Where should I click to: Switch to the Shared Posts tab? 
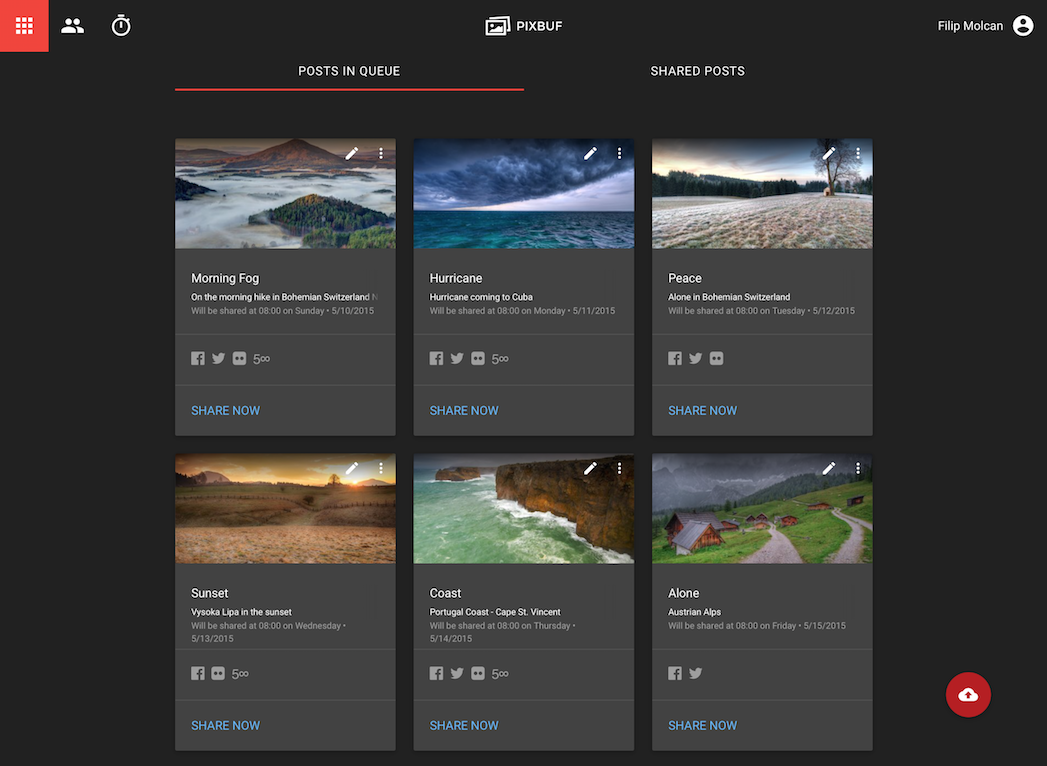point(697,71)
